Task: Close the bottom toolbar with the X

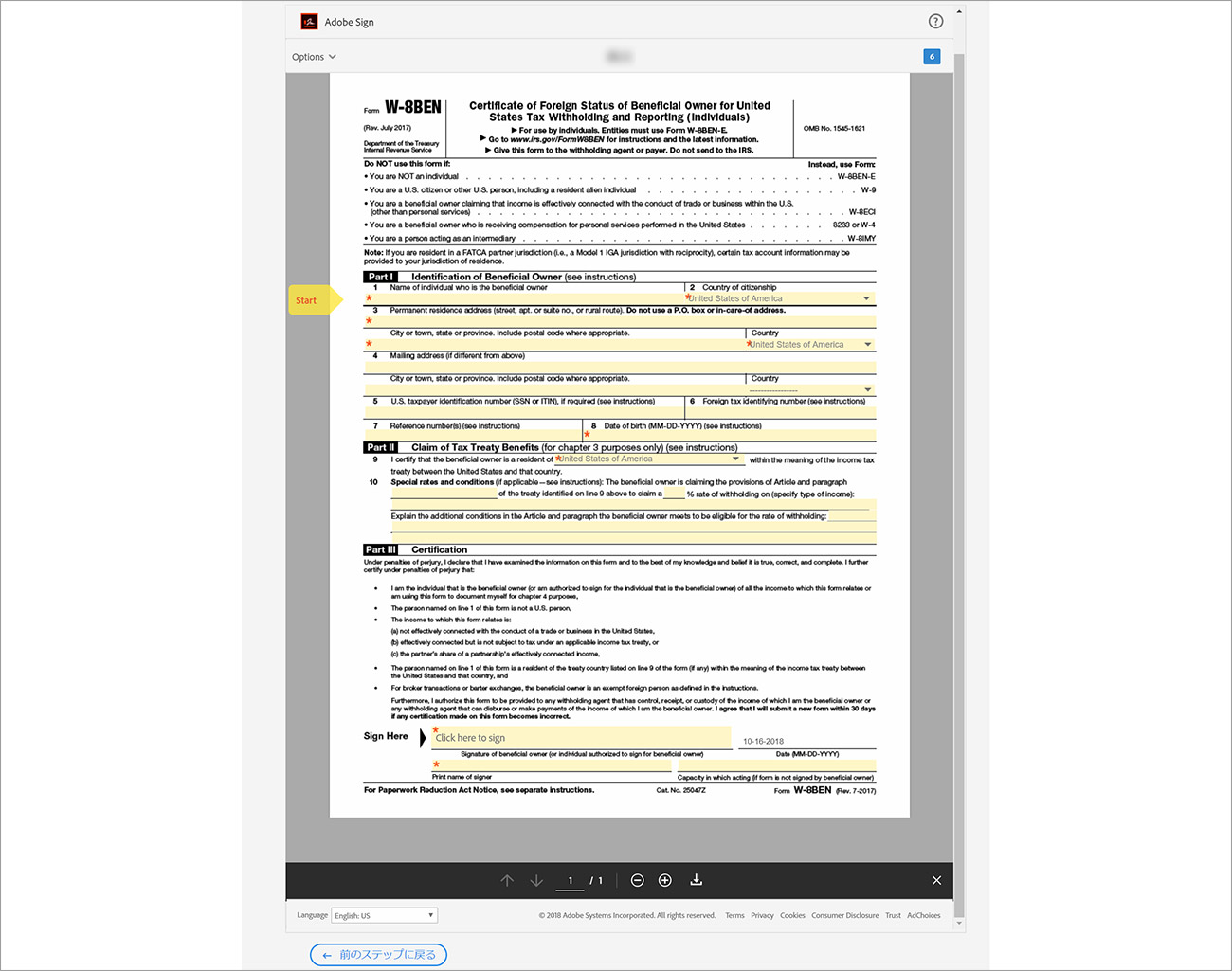Action: tap(936, 880)
